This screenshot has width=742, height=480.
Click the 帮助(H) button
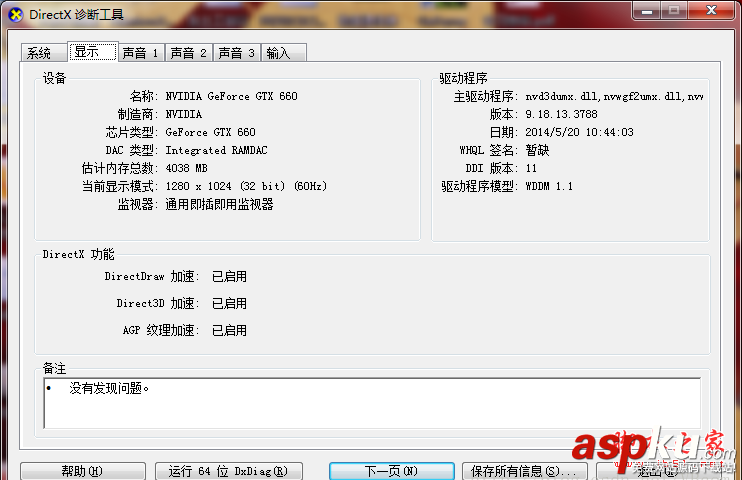(x=83, y=471)
